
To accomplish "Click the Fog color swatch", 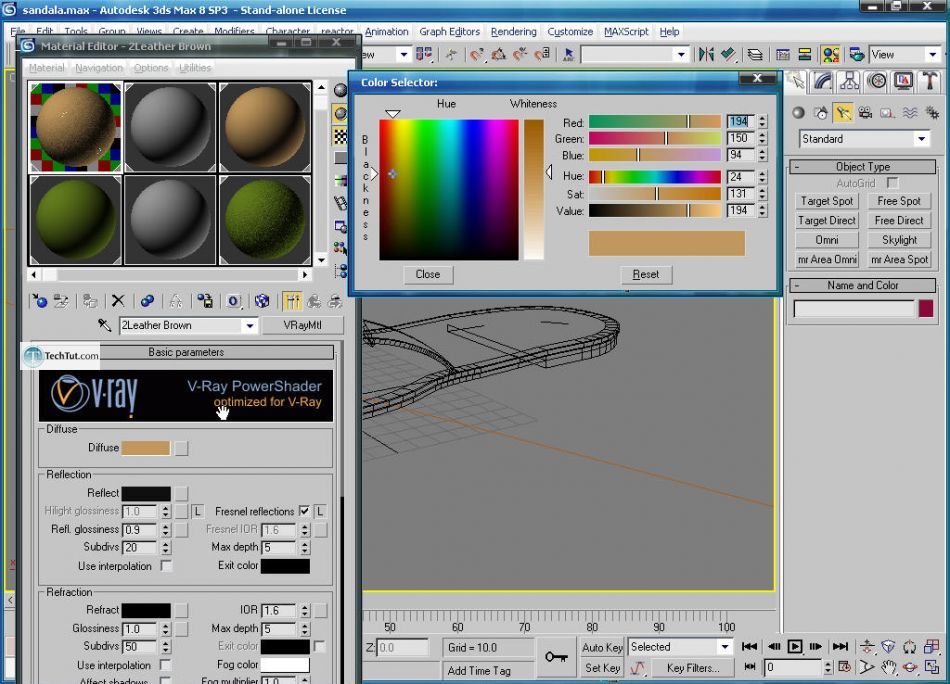I will coord(285,665).
